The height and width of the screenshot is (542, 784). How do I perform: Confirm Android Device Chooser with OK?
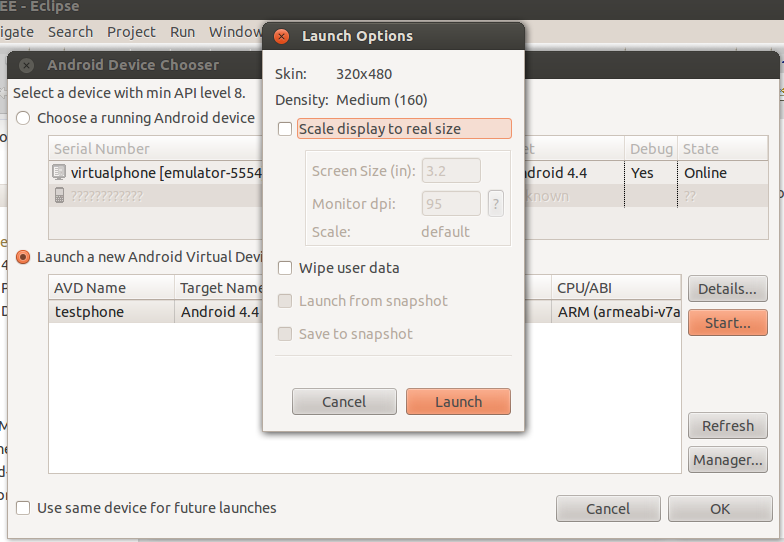720,508
